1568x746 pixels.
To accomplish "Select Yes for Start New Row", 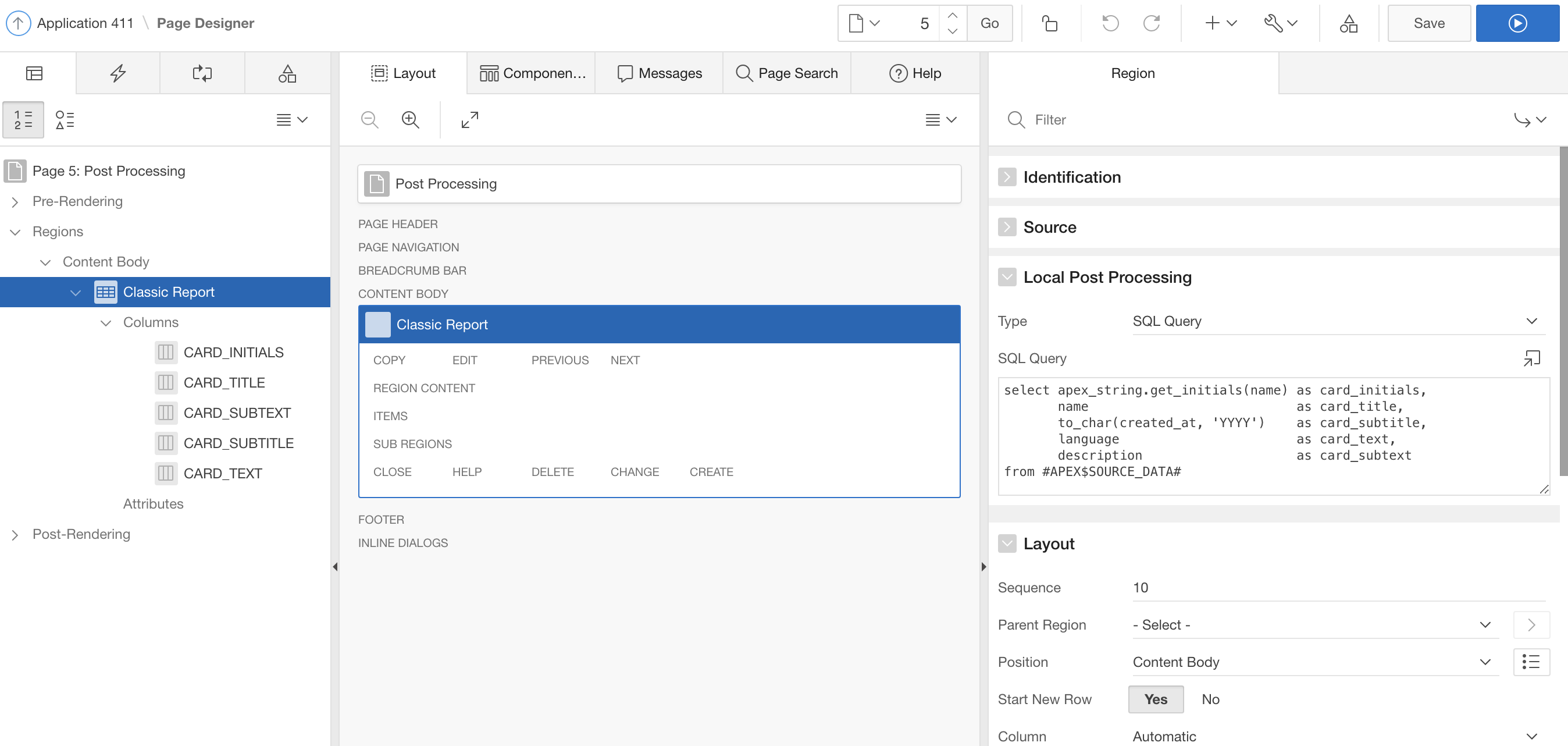I will [x=1155, y=699].
